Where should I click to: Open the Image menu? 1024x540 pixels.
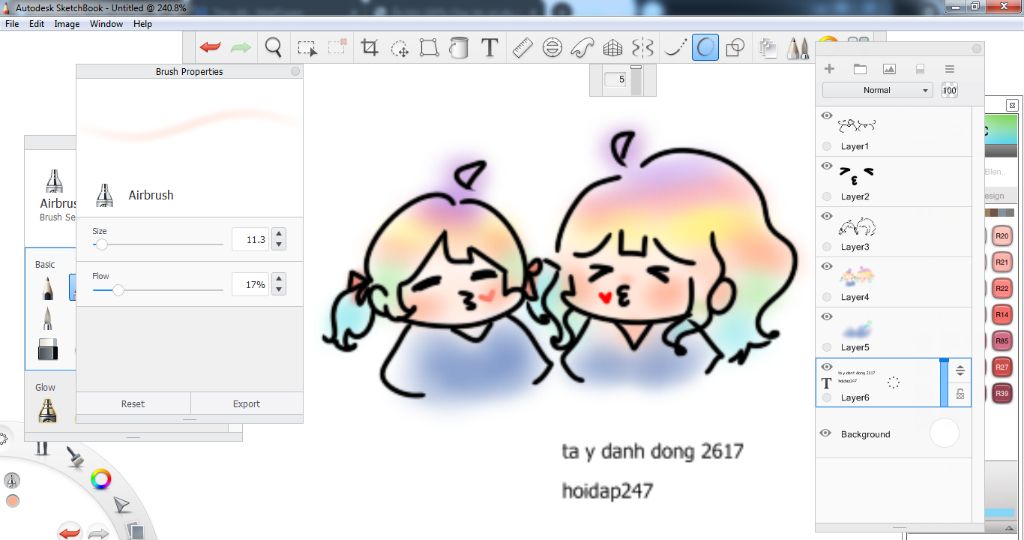[x=67, y=24]
